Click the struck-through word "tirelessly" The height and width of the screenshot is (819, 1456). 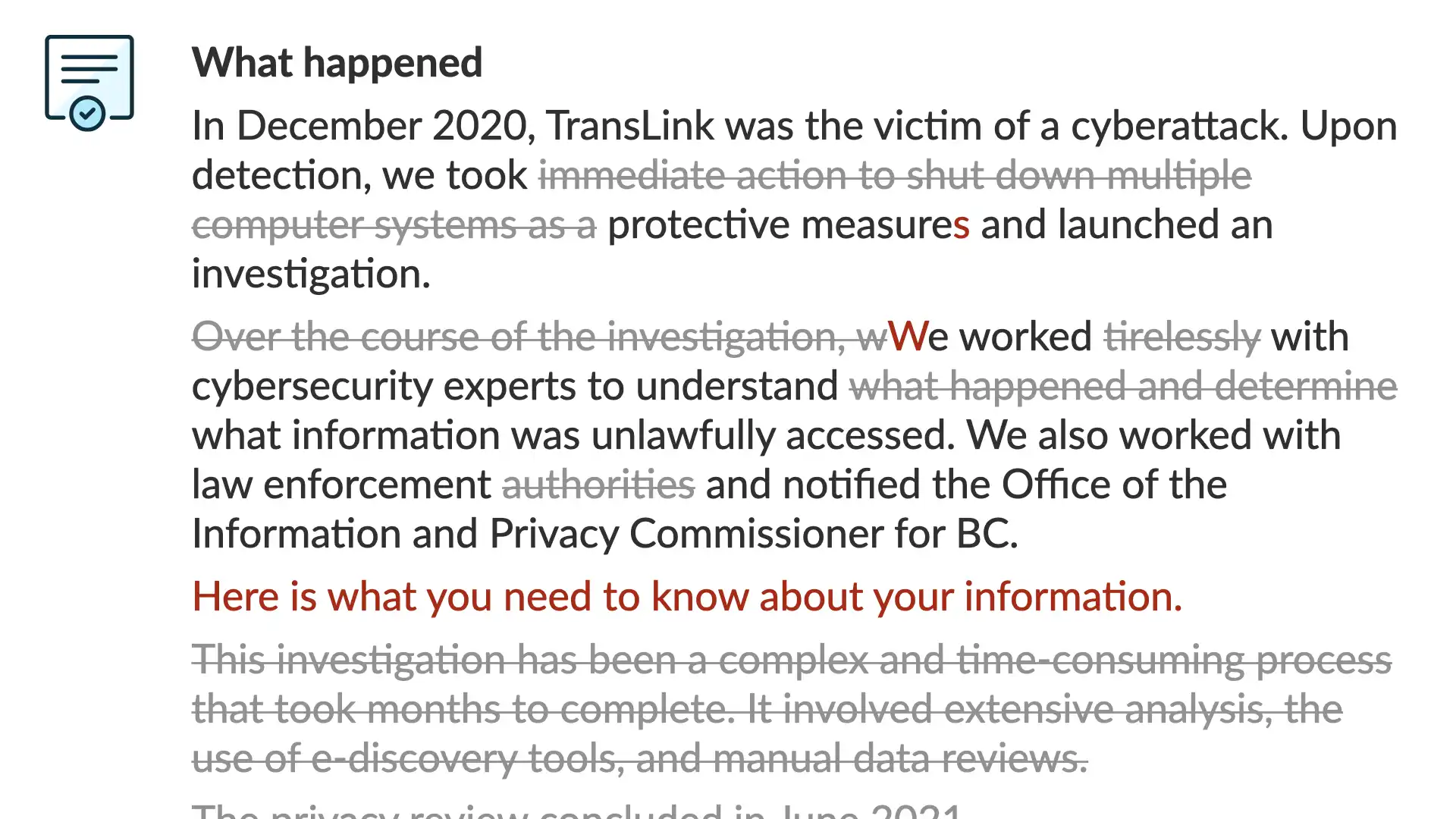pos(1182,337)
